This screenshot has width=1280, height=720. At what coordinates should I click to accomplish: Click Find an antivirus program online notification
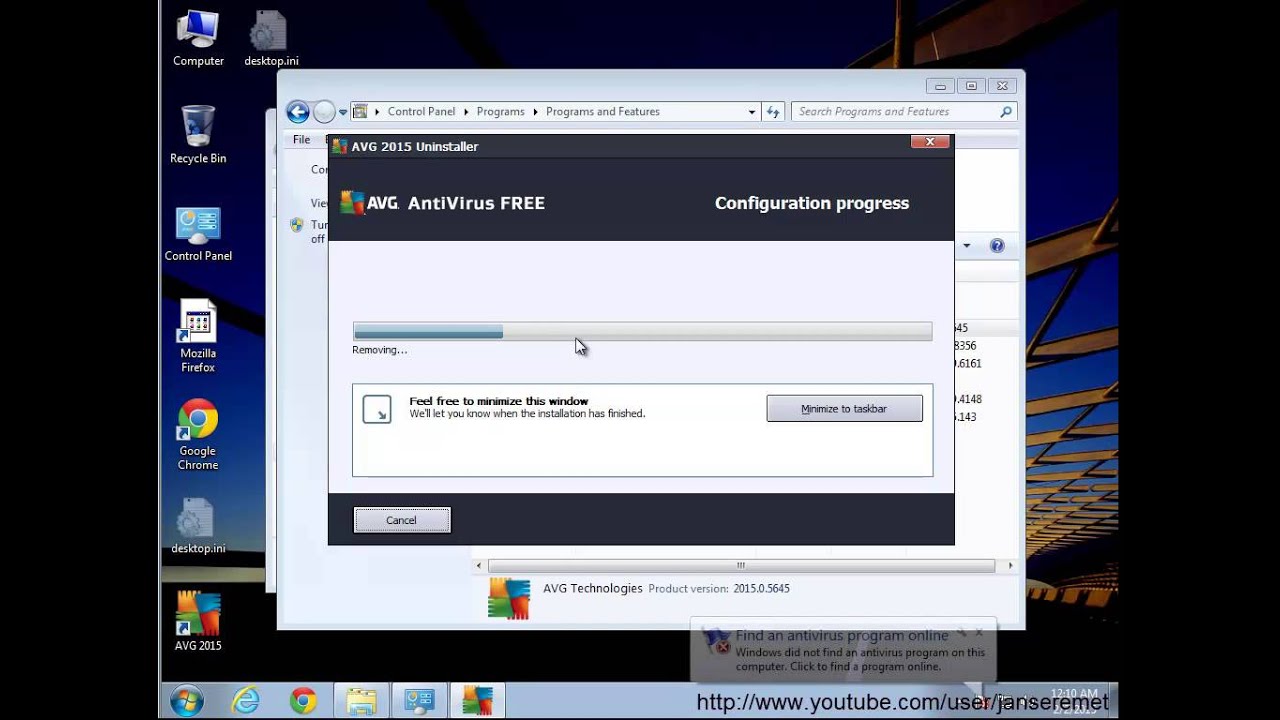point(842,635)
